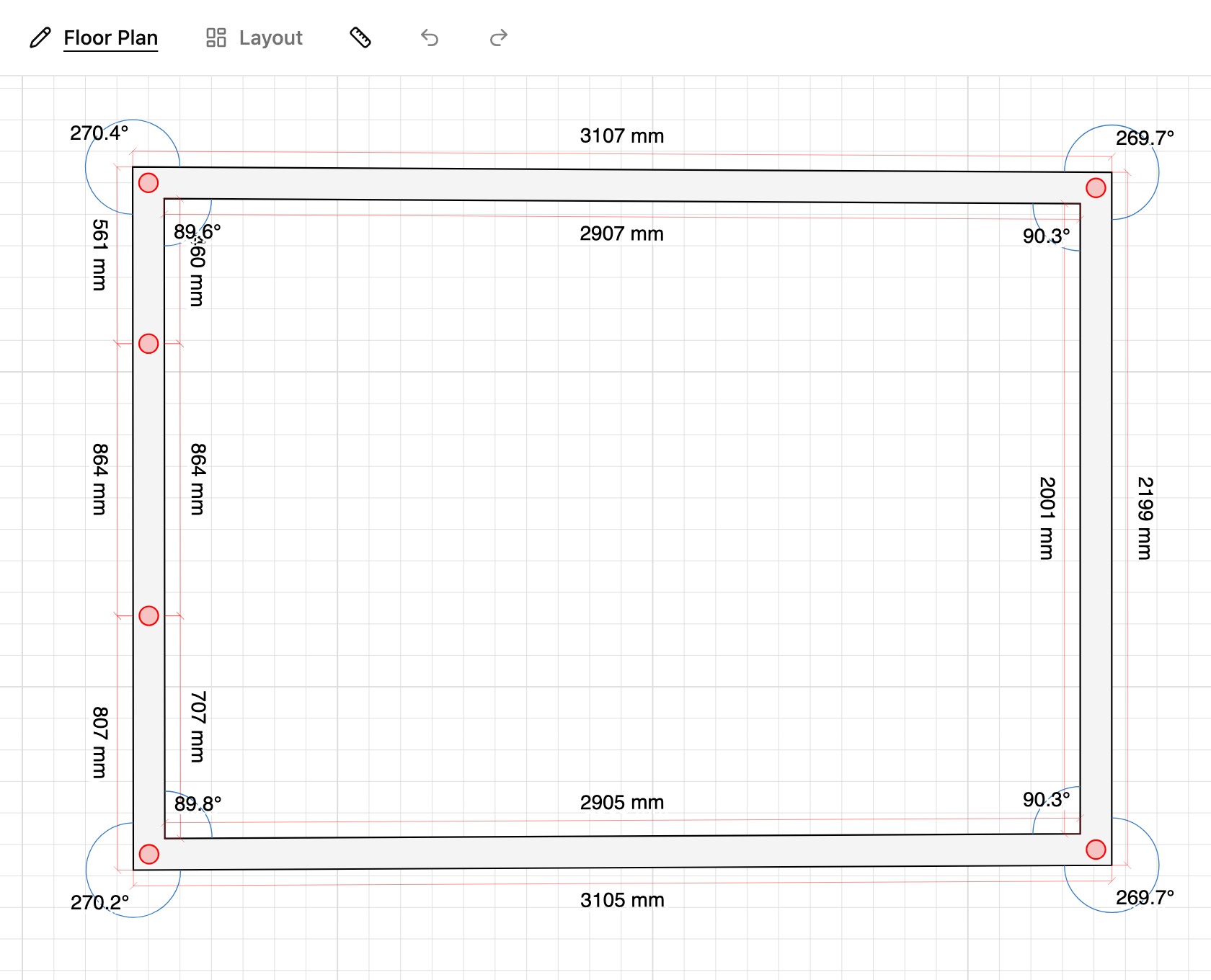Click the 270.4° corner angle label
Viewport: 1211px width, 980px height.
[x=99, y=133]
